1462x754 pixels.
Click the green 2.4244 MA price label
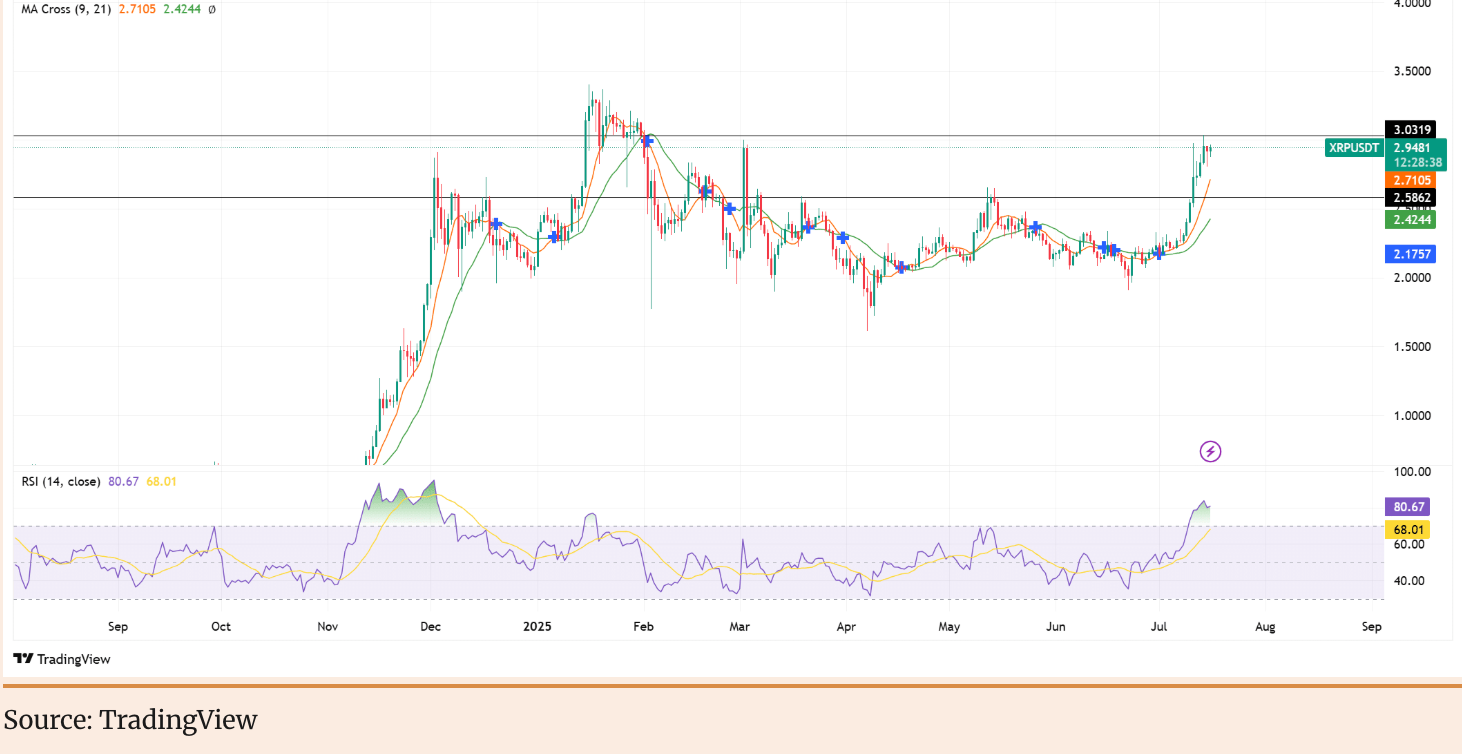click(1411, 219)
